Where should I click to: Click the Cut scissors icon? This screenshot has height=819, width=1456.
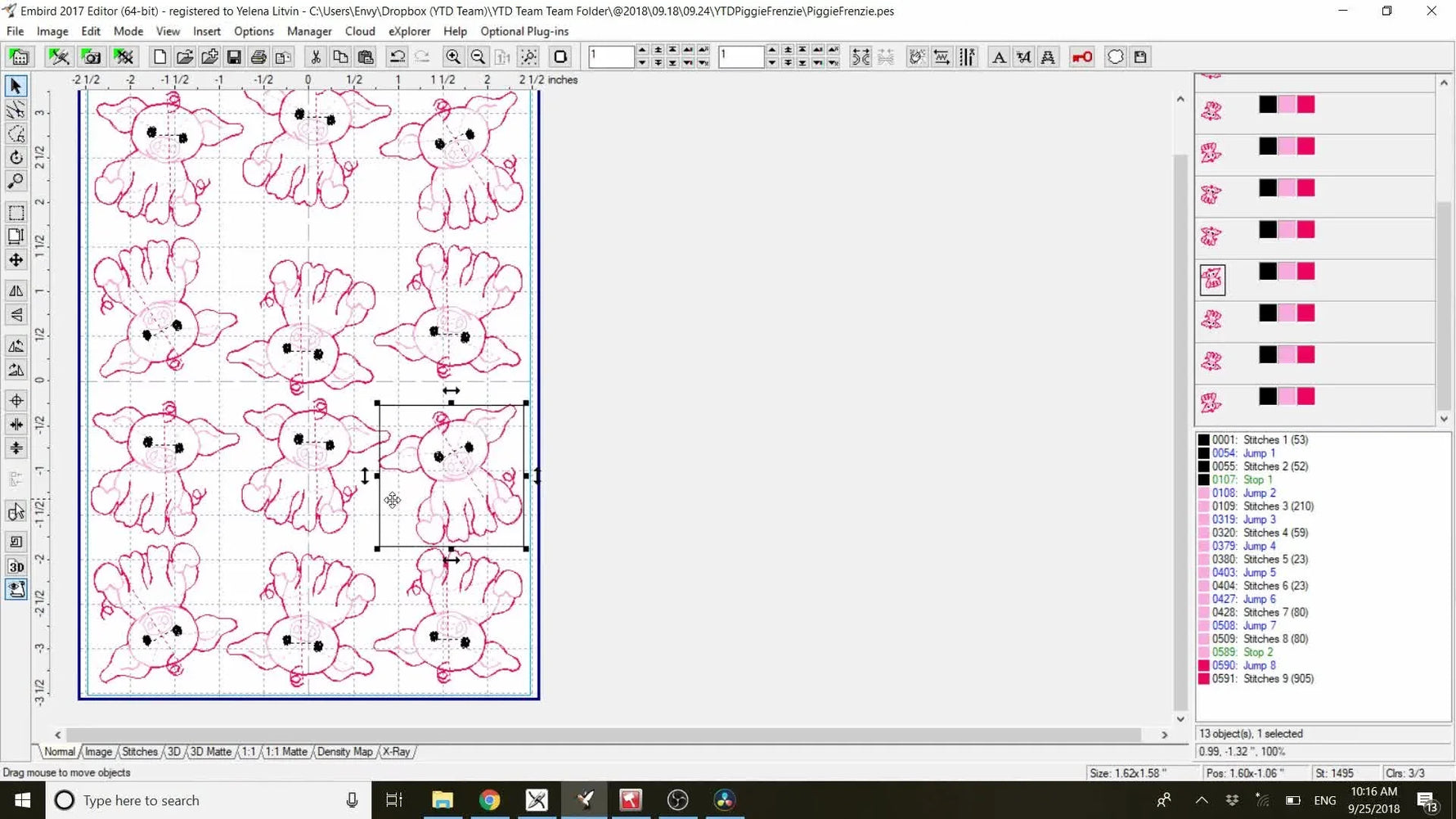coord(315,57)
